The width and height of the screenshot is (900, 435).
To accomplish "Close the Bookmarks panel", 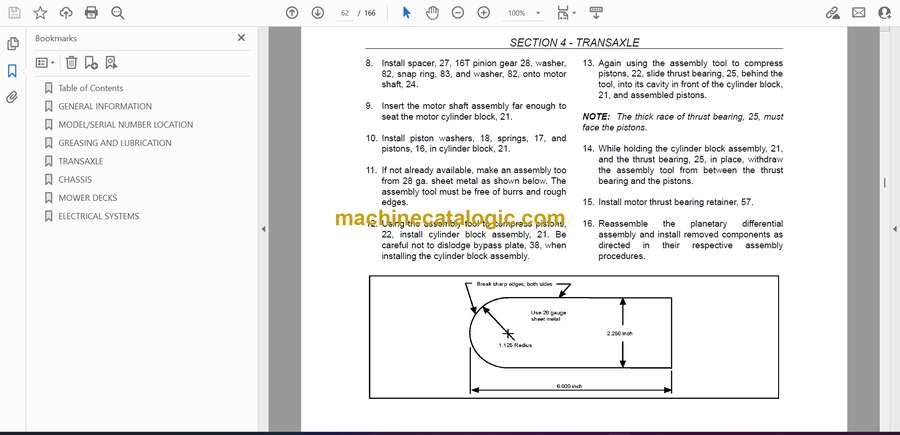I will (x=241, y=38).
